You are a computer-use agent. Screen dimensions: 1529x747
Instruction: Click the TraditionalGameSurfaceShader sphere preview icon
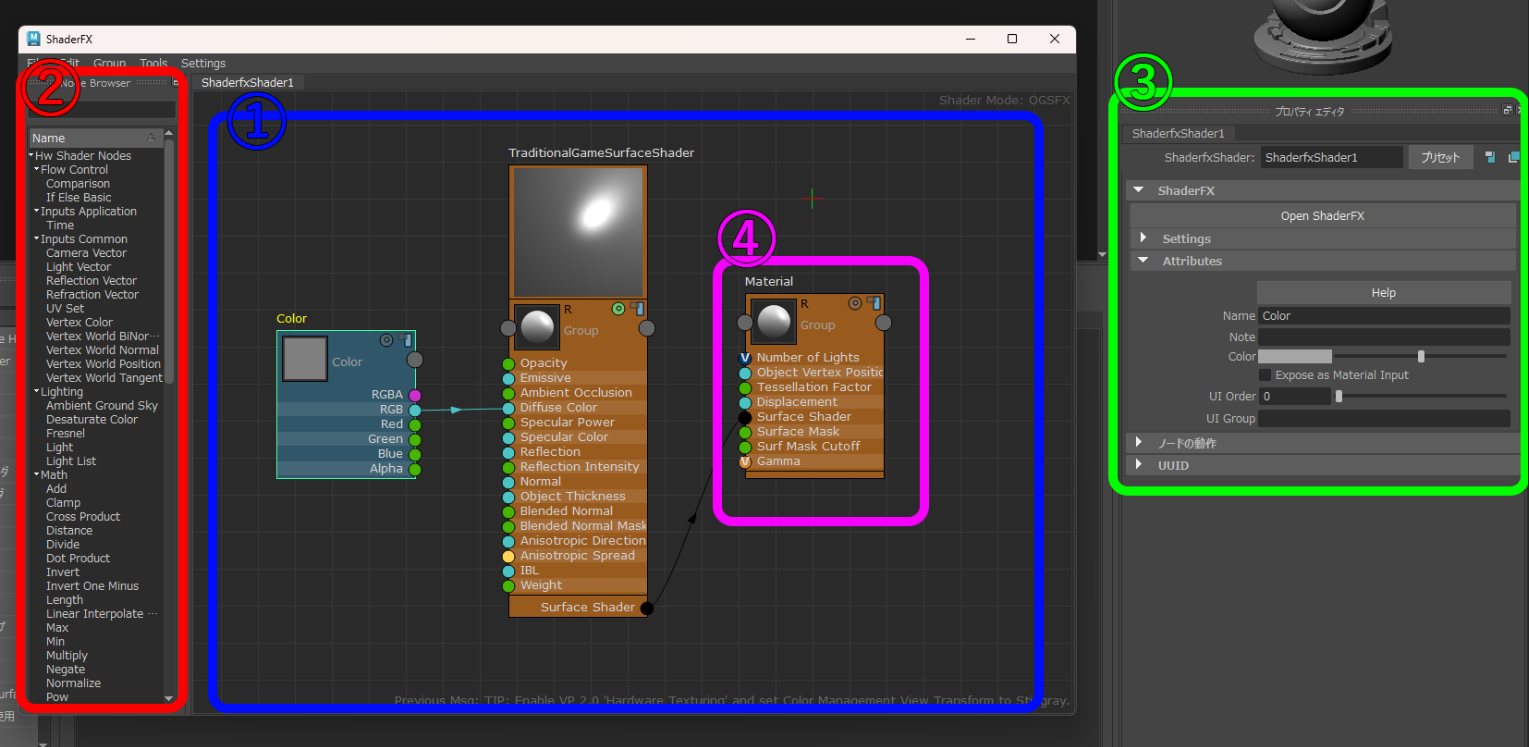(x=537, y=327)
